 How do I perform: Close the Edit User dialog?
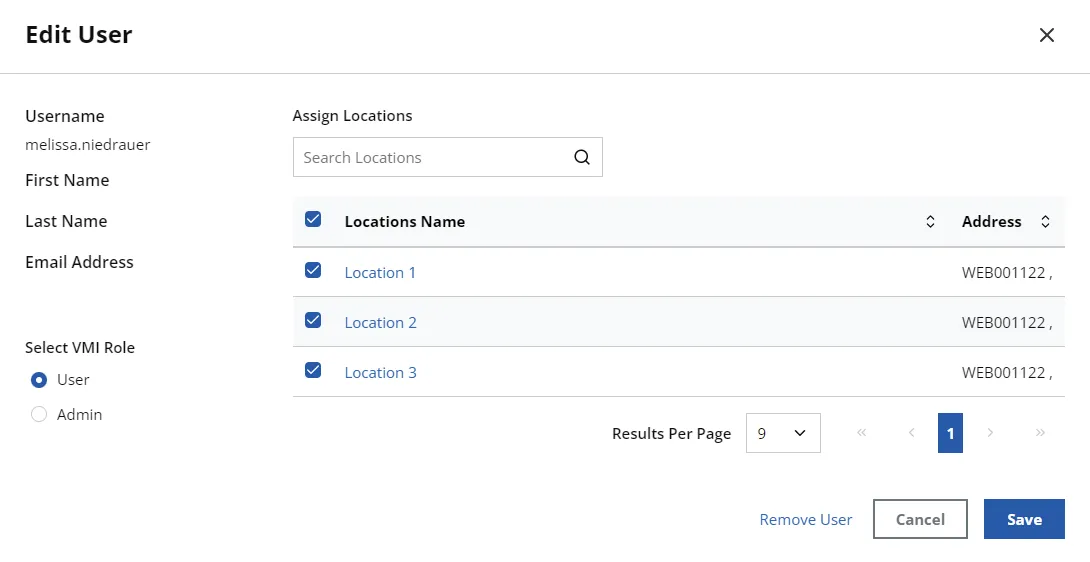point(1046,35)
